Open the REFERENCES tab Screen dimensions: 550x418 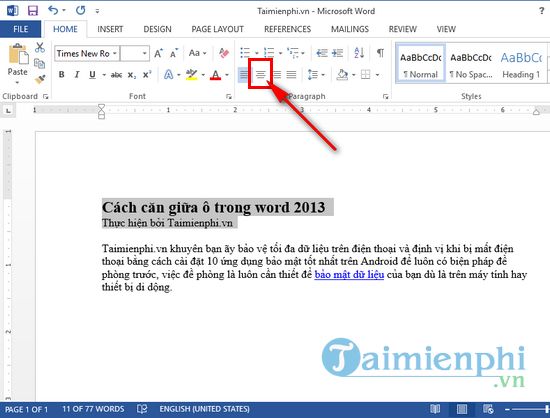tap(288, 29)
